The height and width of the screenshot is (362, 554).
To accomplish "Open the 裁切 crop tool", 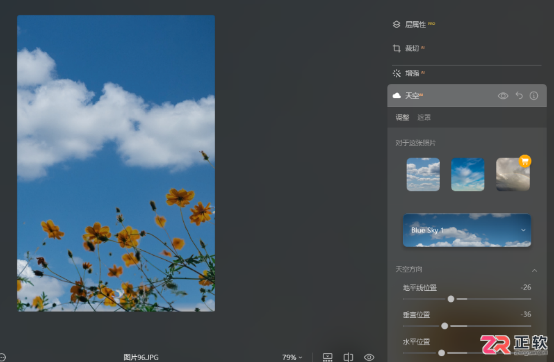I will 409,48.
